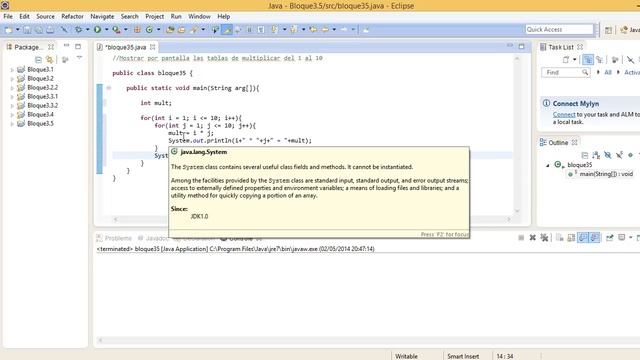The width and height of the screenshot is (640, 360).
Task: Open Debug button dropdown arrow
Action: pyautogui.click(x=87, y=29)
